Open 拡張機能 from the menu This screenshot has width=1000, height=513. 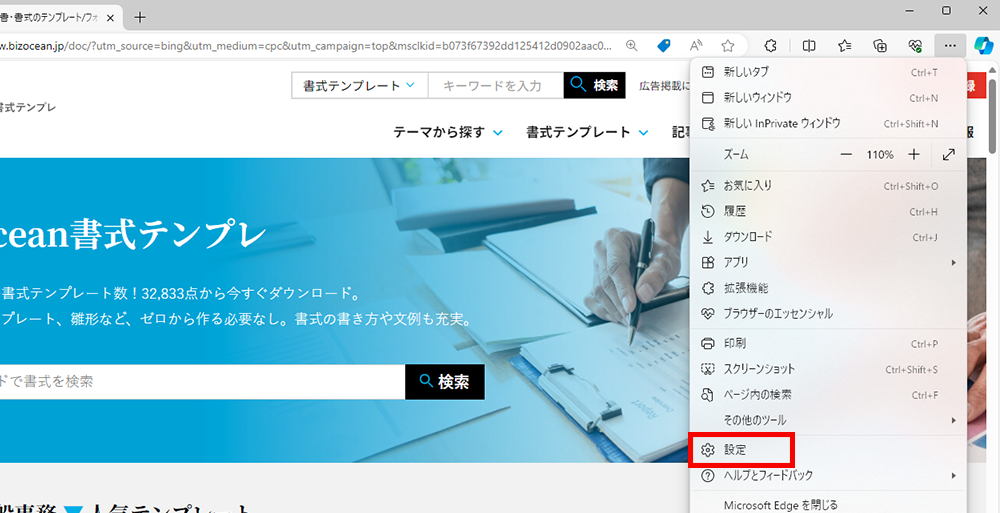click(828, 288)
